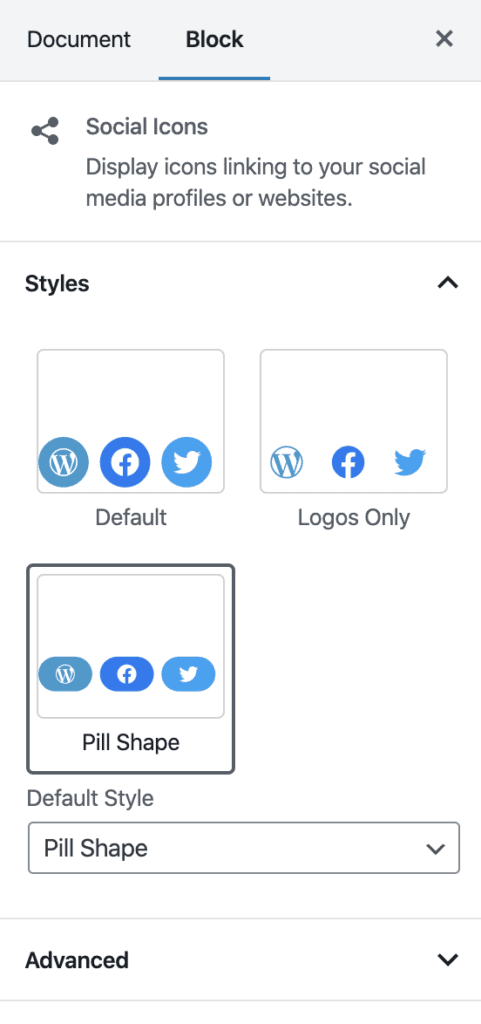Click Twitter icon in Default style preview
Viewport: 481px width, 1024px height.
click(x=187, y=462)
